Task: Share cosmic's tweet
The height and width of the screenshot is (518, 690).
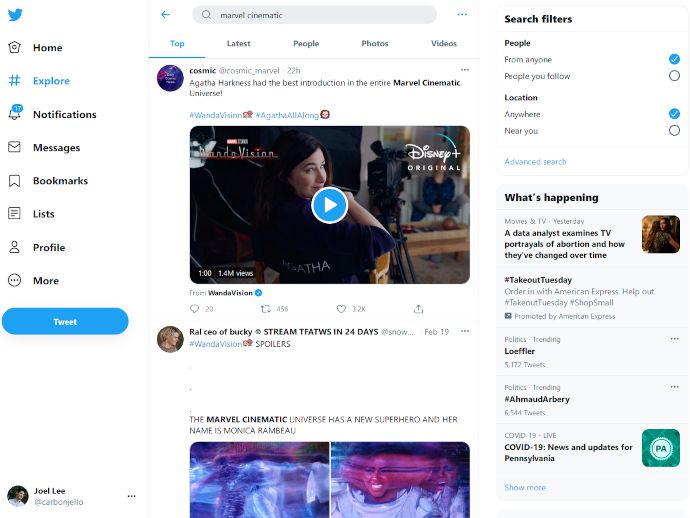Action: (x=418, y=309)
